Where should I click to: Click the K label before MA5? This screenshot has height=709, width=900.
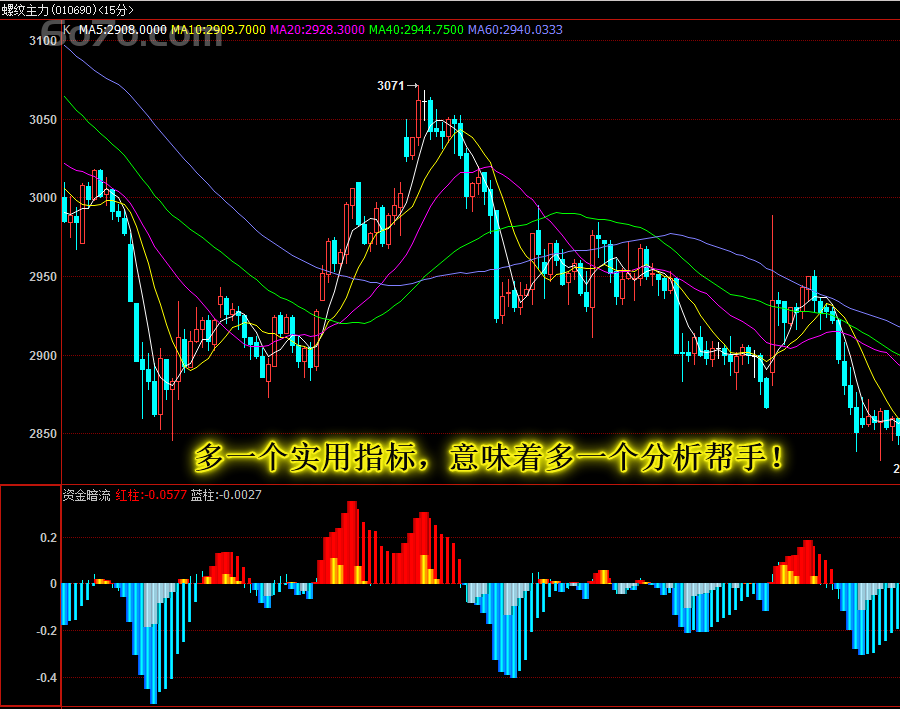pyautogui.click(x=67, y=30)
